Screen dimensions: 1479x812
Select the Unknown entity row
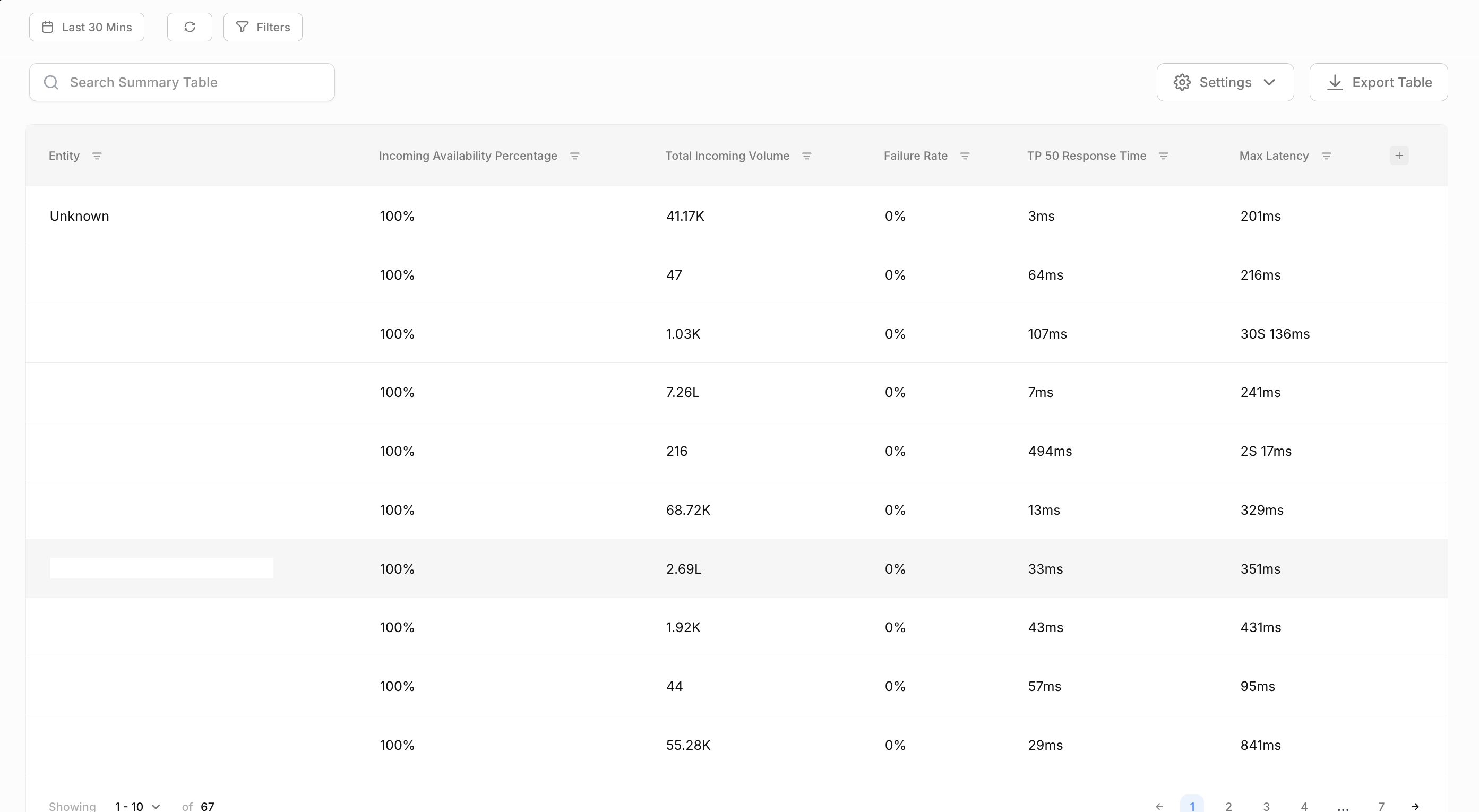coord(79,216)
